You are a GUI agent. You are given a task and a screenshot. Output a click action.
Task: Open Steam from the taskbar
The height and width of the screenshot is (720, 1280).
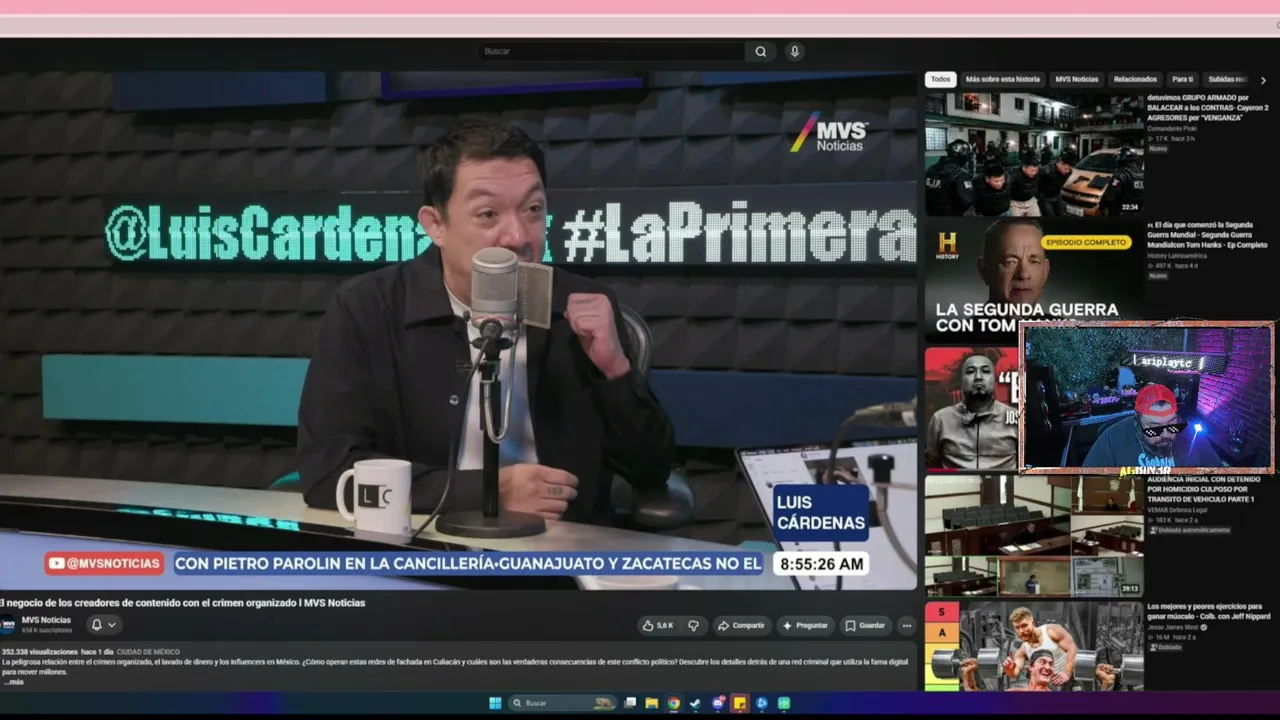tap(696, 703)
